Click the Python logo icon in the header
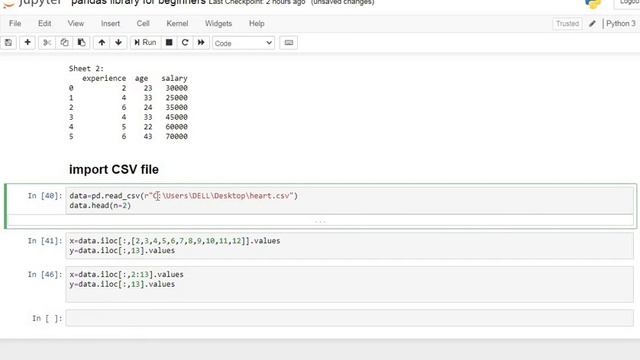Viewport: 640px width, 360px height. (593, 3)
